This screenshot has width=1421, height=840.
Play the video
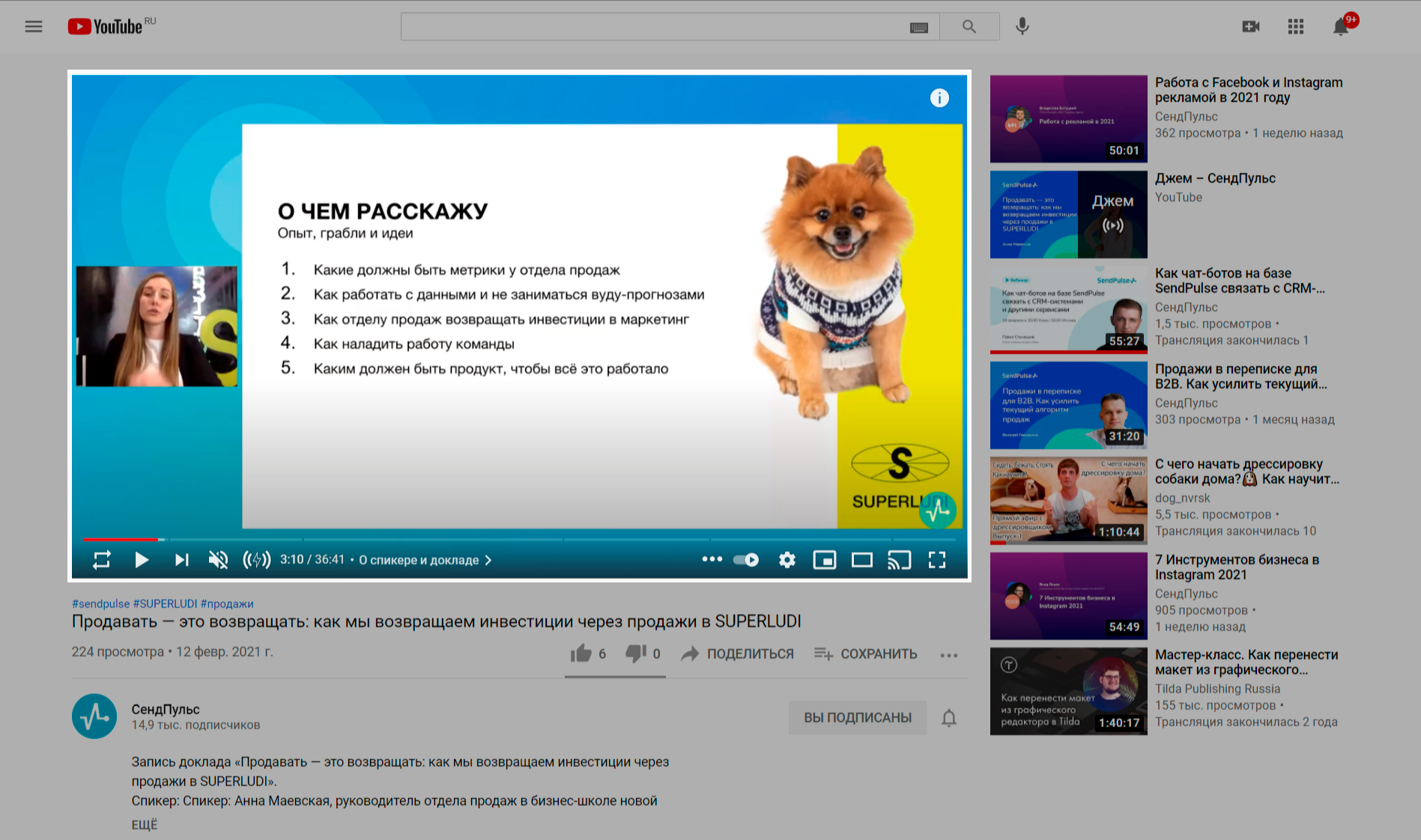click(x=142, y=560)
